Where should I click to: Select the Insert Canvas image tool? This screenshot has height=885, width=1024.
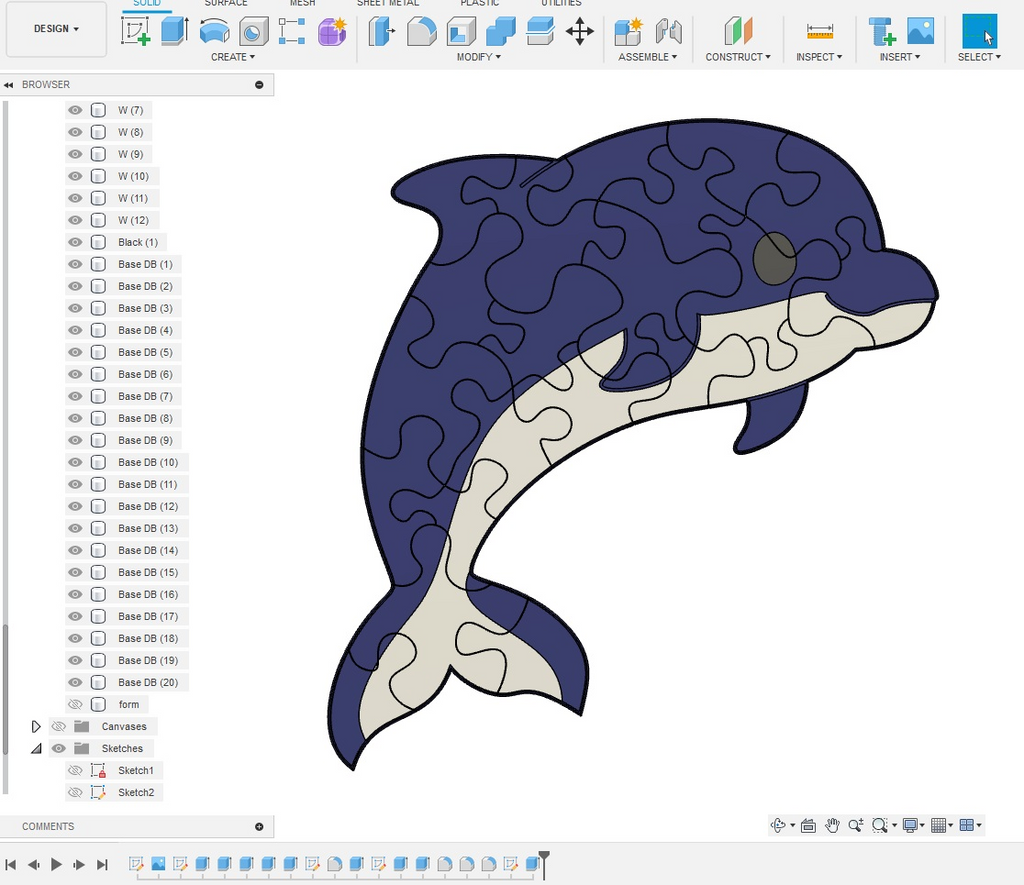(x=920, y=31)
